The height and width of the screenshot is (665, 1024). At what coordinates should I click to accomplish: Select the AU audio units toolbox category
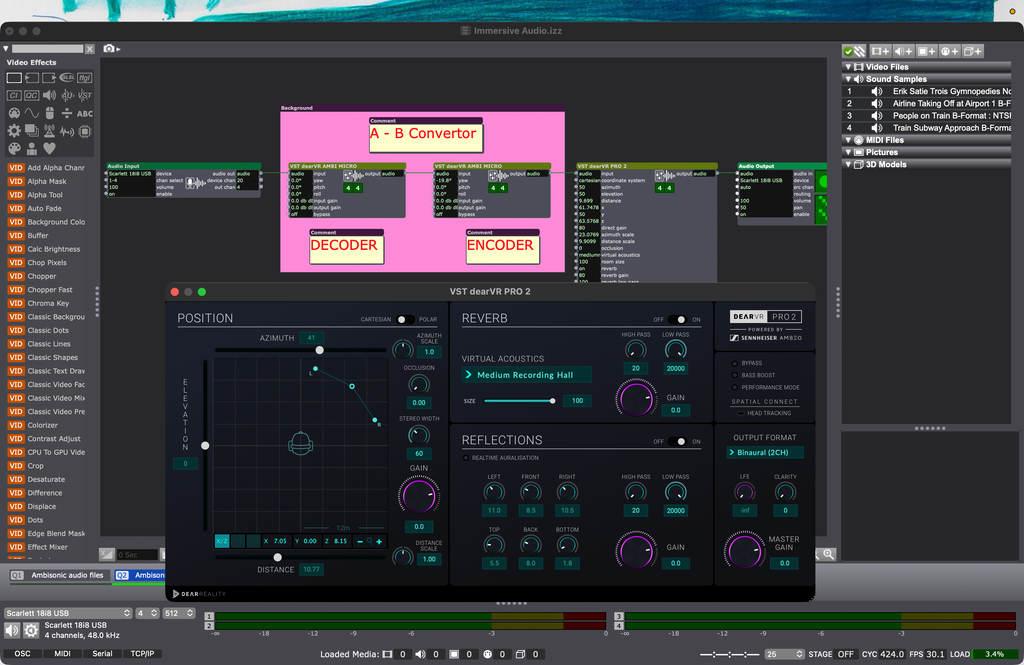click(x=67, y=95)
